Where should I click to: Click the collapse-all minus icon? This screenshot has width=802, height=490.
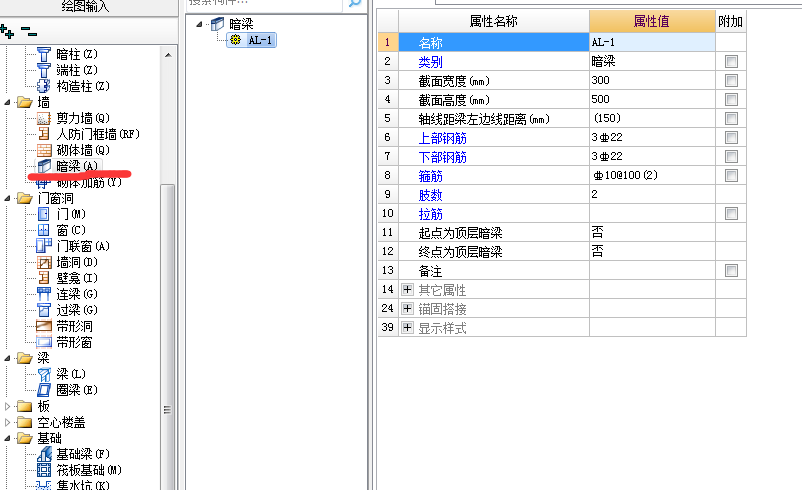[29, 32]
